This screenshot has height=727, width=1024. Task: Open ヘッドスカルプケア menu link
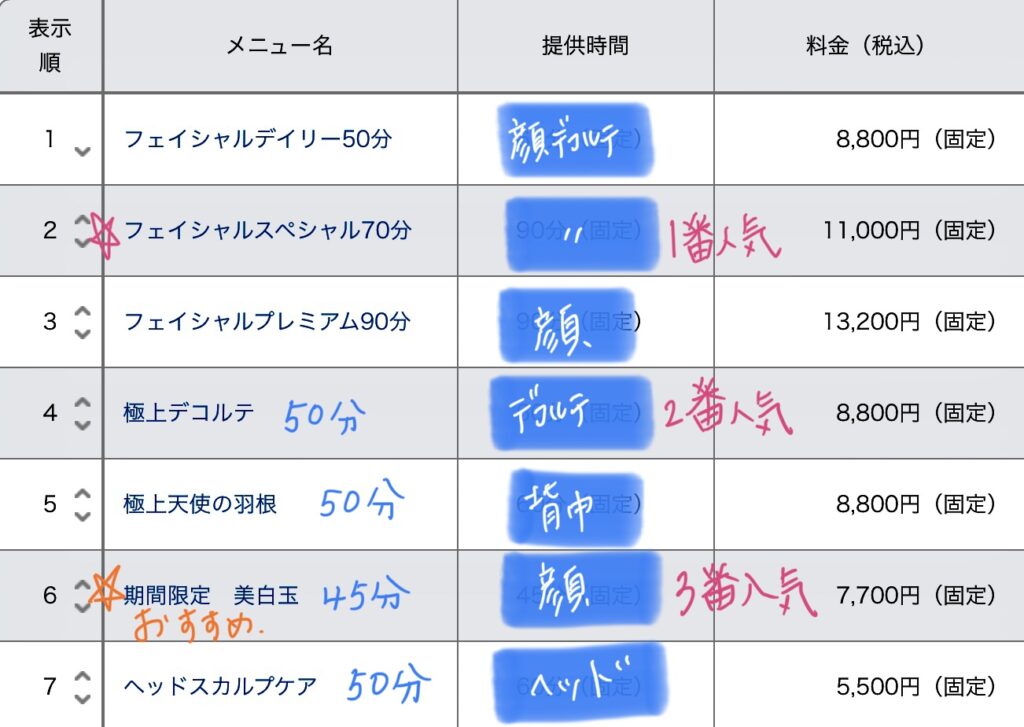click(220, 687)
